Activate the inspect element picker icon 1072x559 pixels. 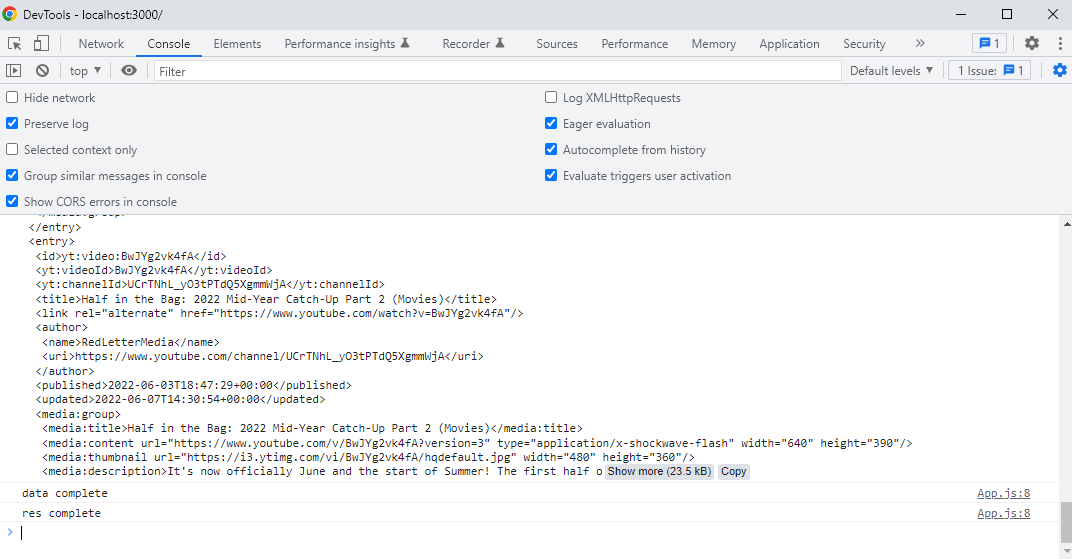pos(14,44)
